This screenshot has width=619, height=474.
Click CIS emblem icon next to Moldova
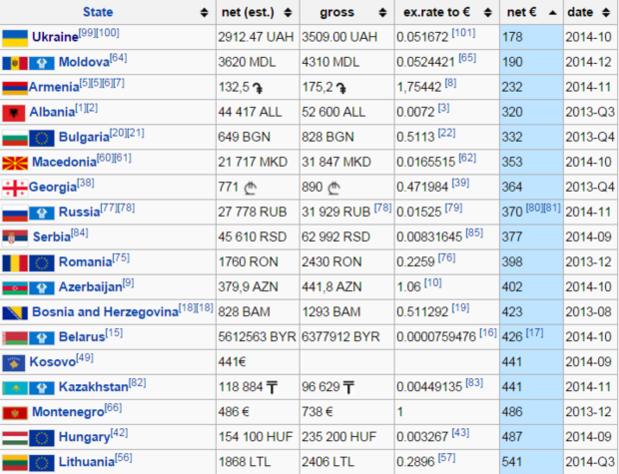click(x=42, y=63)
